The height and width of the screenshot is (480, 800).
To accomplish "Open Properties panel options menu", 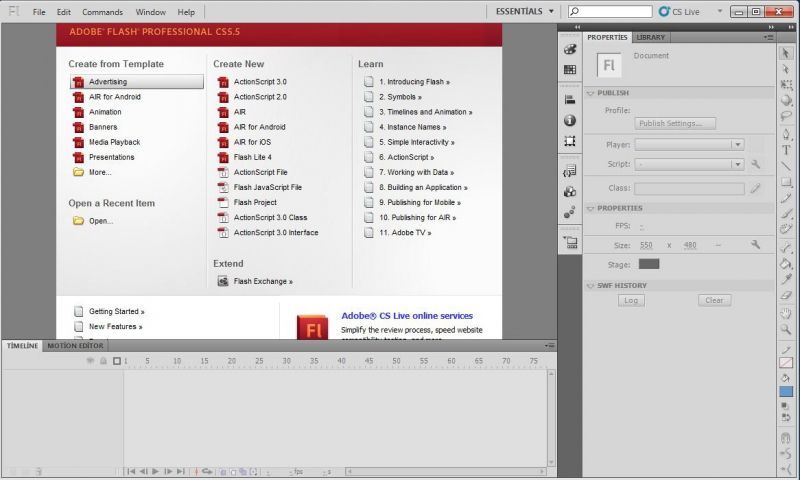I will 768,37.
